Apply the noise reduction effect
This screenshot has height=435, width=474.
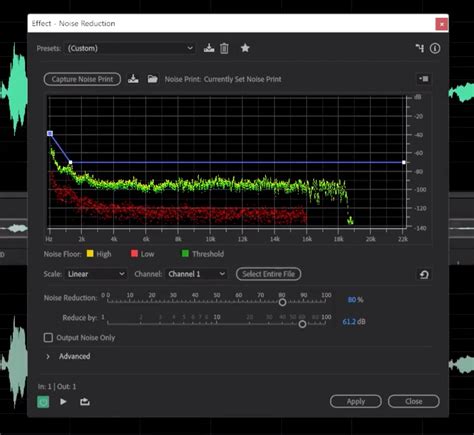click(x=356, y=401)
